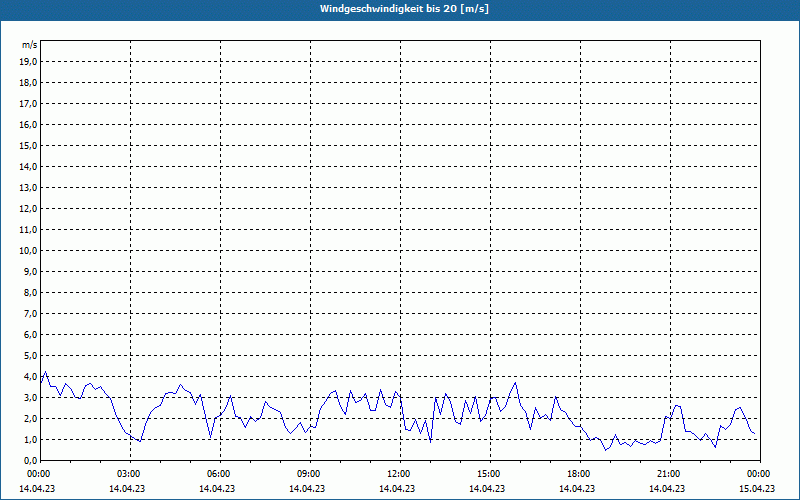
Task: Click the wind speed peak just after 00:00
Action: tap(44, 372)
